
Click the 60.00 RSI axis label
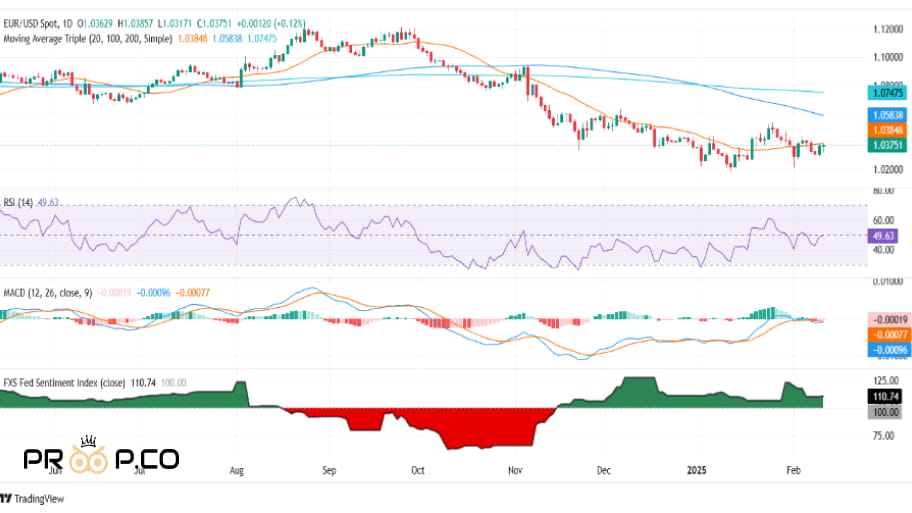coord(884,220)
